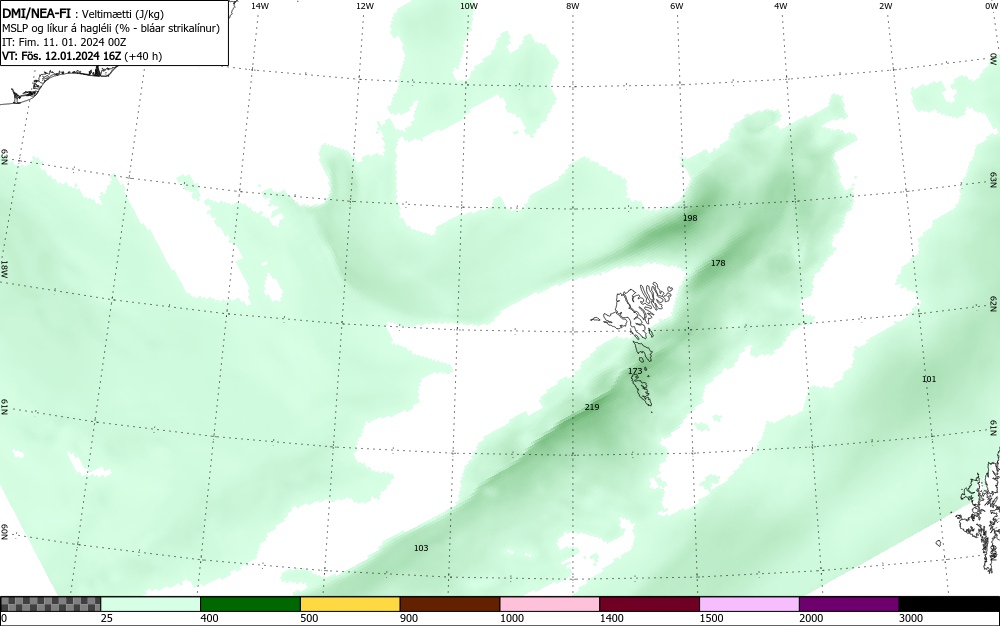1000x626 pixels.
Task: Click the yellow 500–900 legend swatch
Action: pyautogui.click(x=350, y=604)
